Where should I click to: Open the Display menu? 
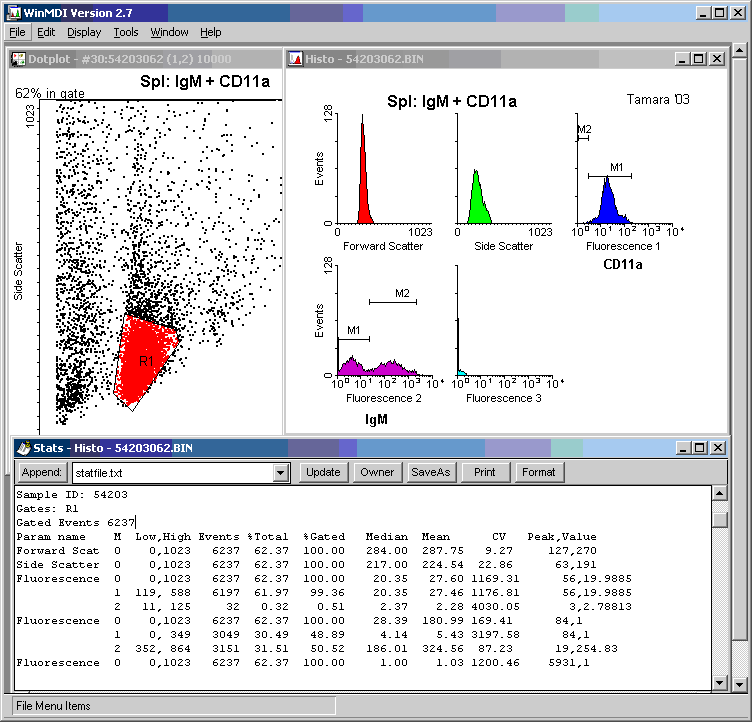coord(84,32)
